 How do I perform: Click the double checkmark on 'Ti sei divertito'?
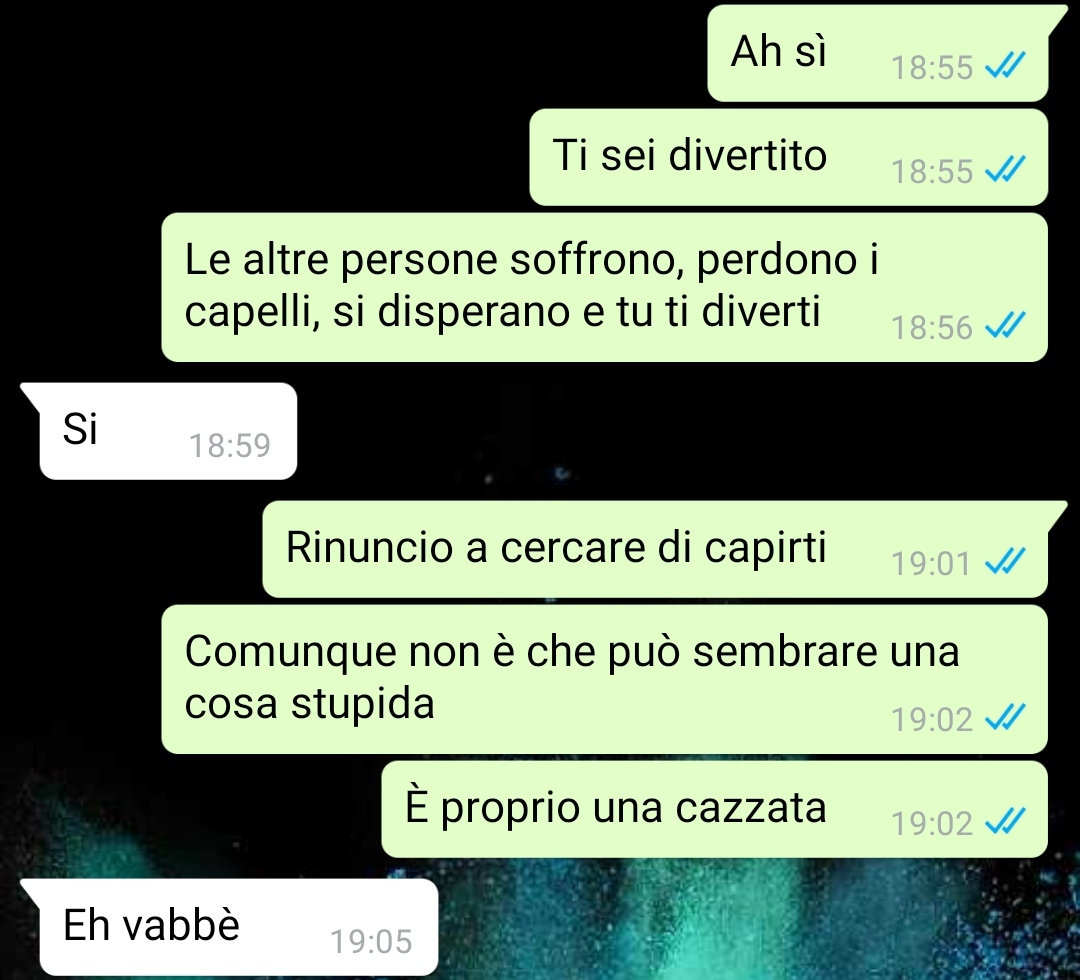[1006, 170]
